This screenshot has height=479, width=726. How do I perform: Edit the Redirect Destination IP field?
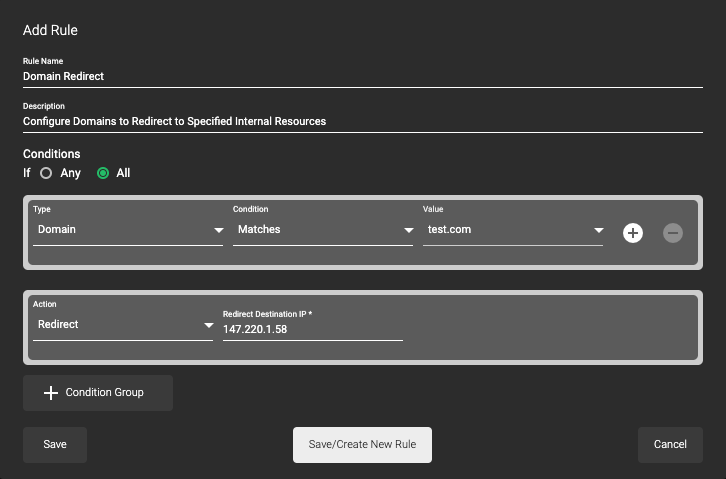tap(312, 330)
